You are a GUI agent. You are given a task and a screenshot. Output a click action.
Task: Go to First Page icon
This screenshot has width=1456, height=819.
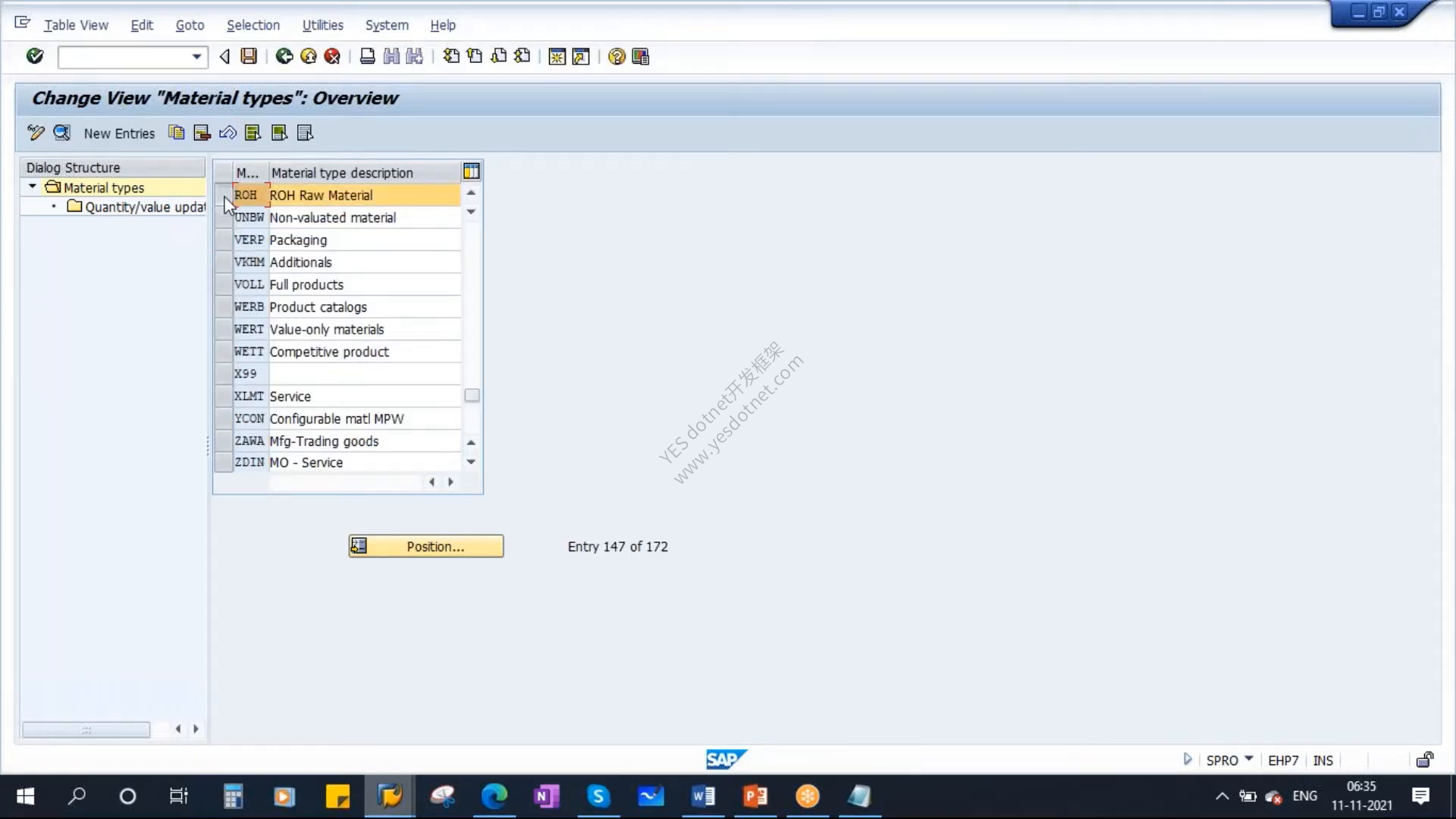click(451, 56)
